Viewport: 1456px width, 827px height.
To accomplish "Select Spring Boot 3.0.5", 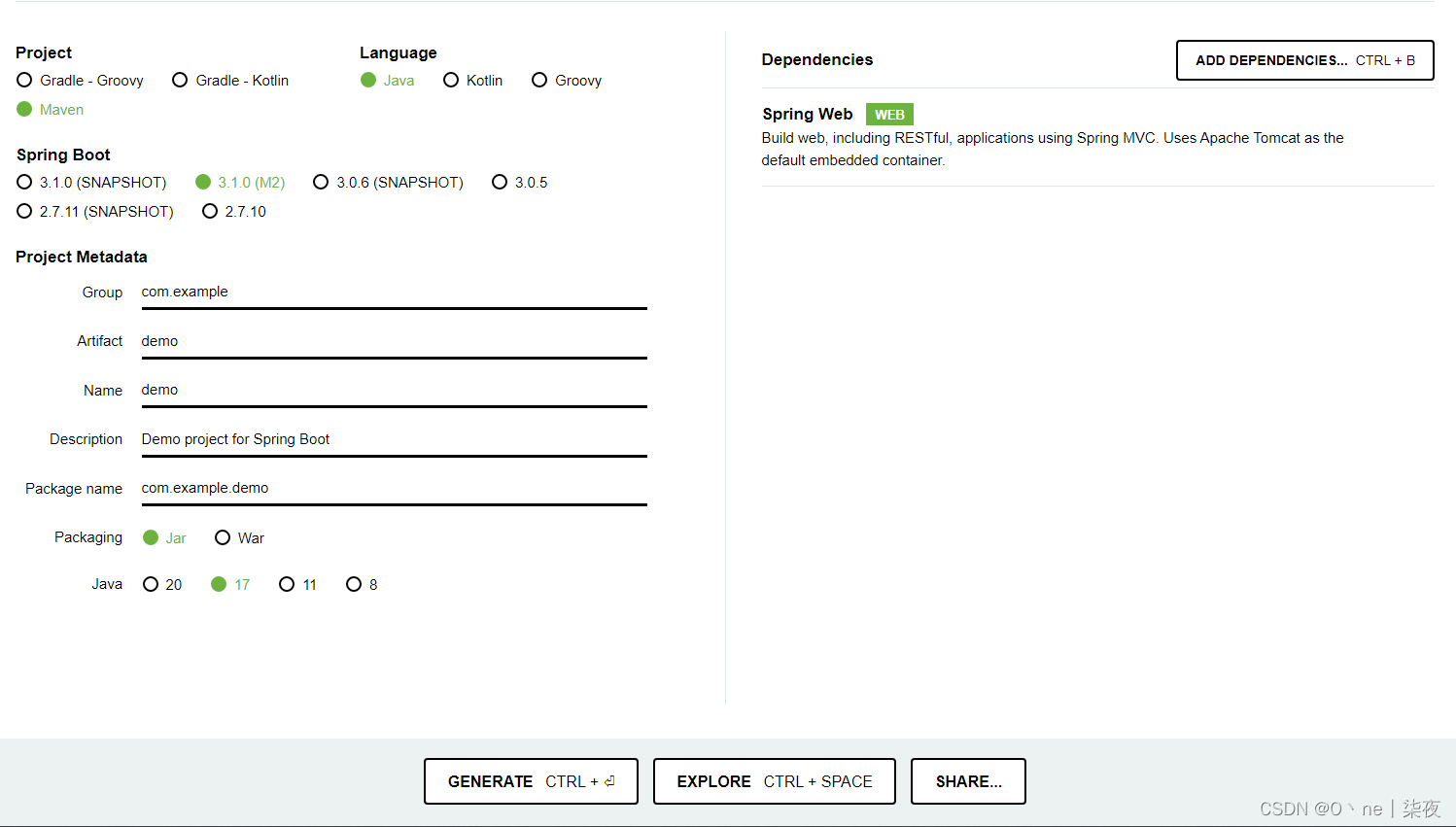I will (x=520, y=183).
